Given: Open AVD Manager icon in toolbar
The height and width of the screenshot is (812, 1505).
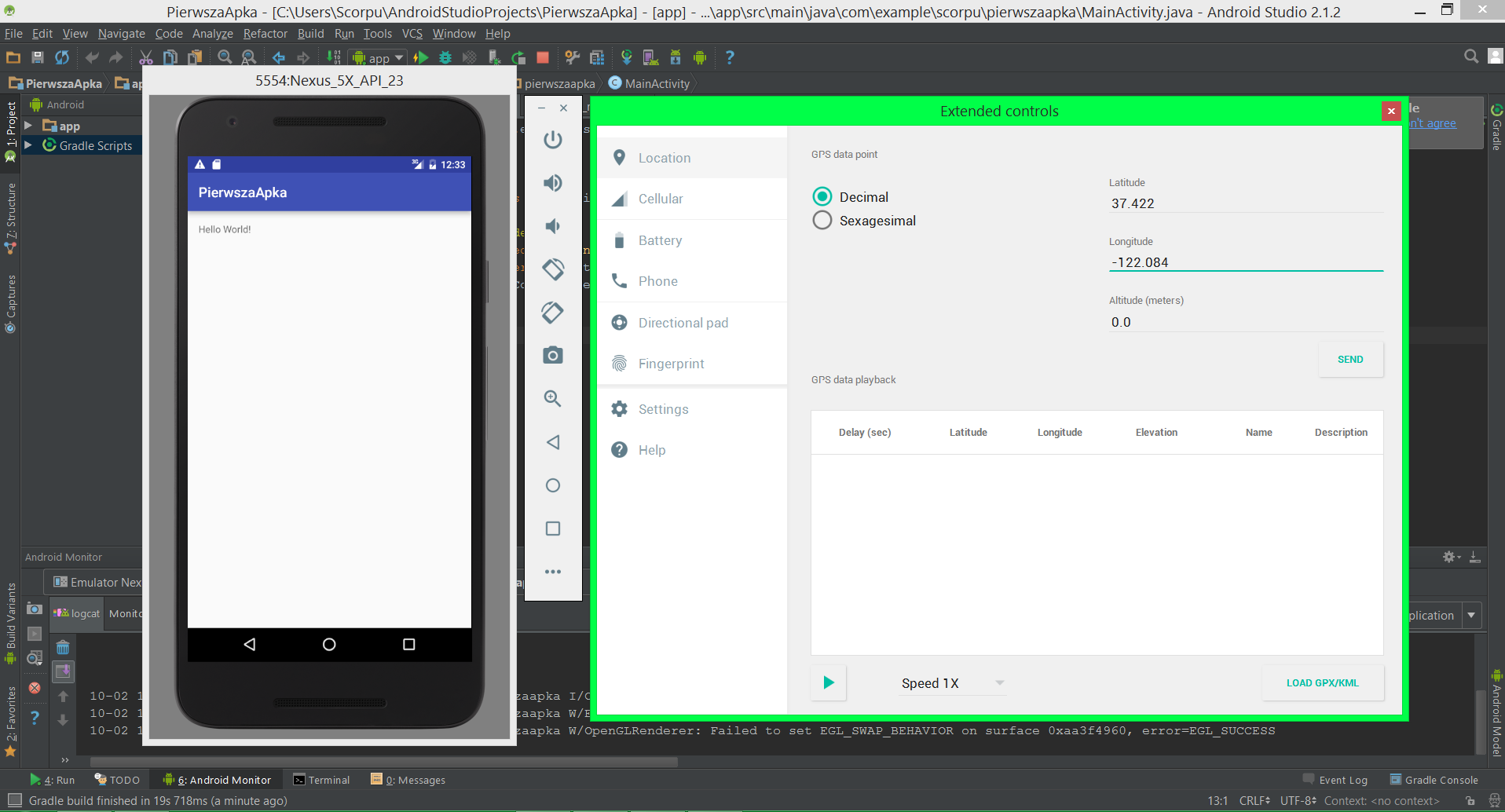Looking at the screenshot, I should (x=650, y=57).
